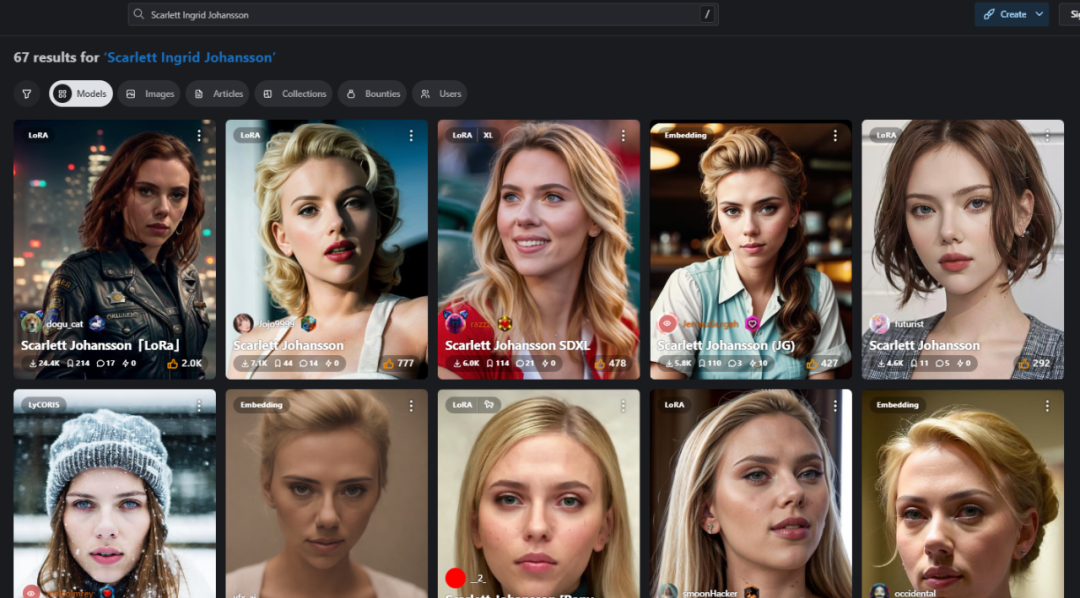Viewport: 1080px width, 598px height.
Task: Switch to the Articles tab
Action: coord(218,94)
